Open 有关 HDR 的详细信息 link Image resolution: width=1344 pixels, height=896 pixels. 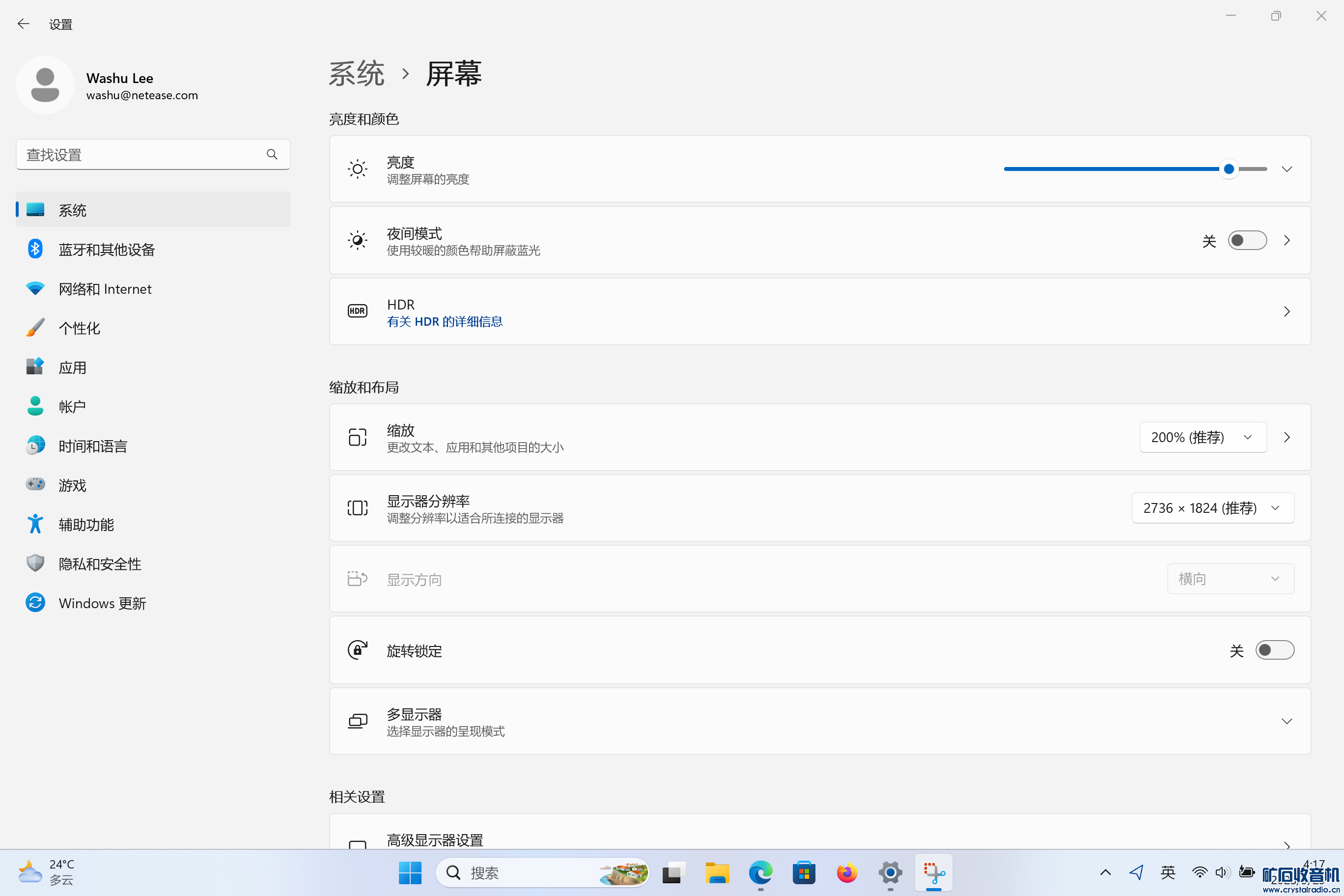(x=445, y=322)
